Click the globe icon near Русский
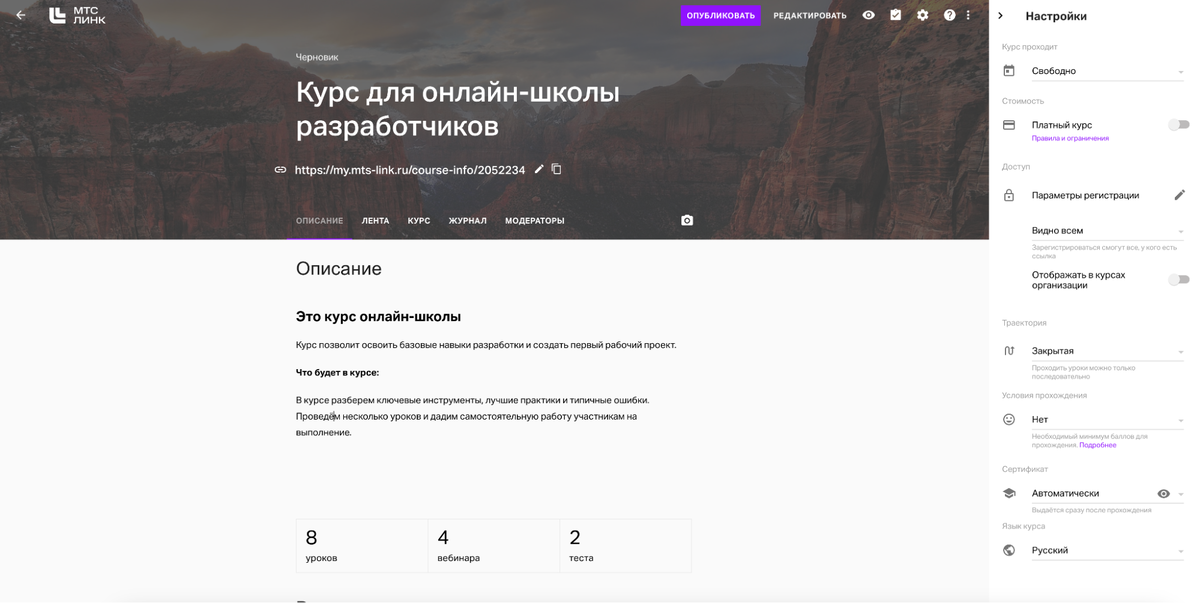 (1009, 550)
